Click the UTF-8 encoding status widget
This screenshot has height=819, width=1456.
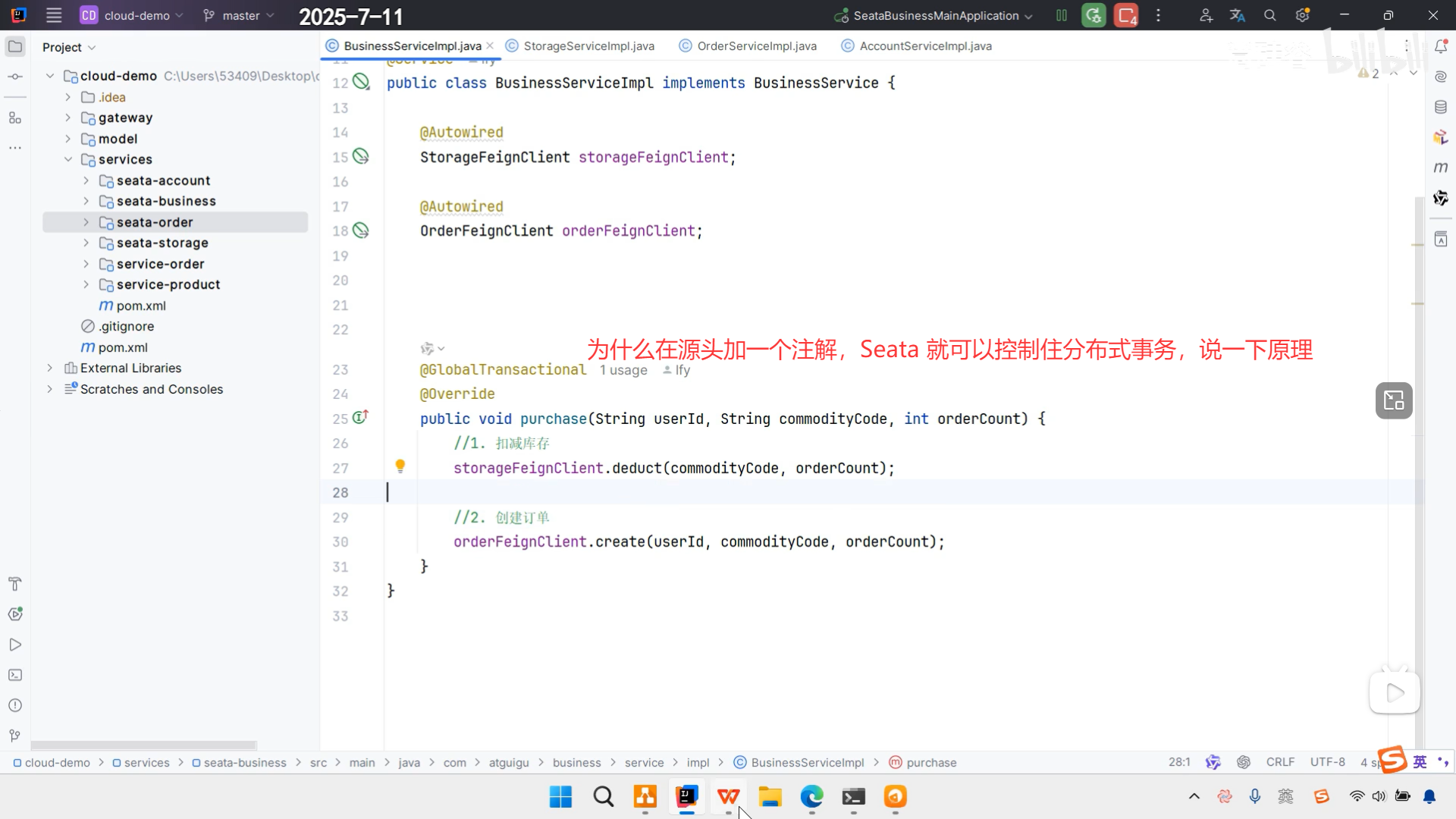pos(1327,762)
